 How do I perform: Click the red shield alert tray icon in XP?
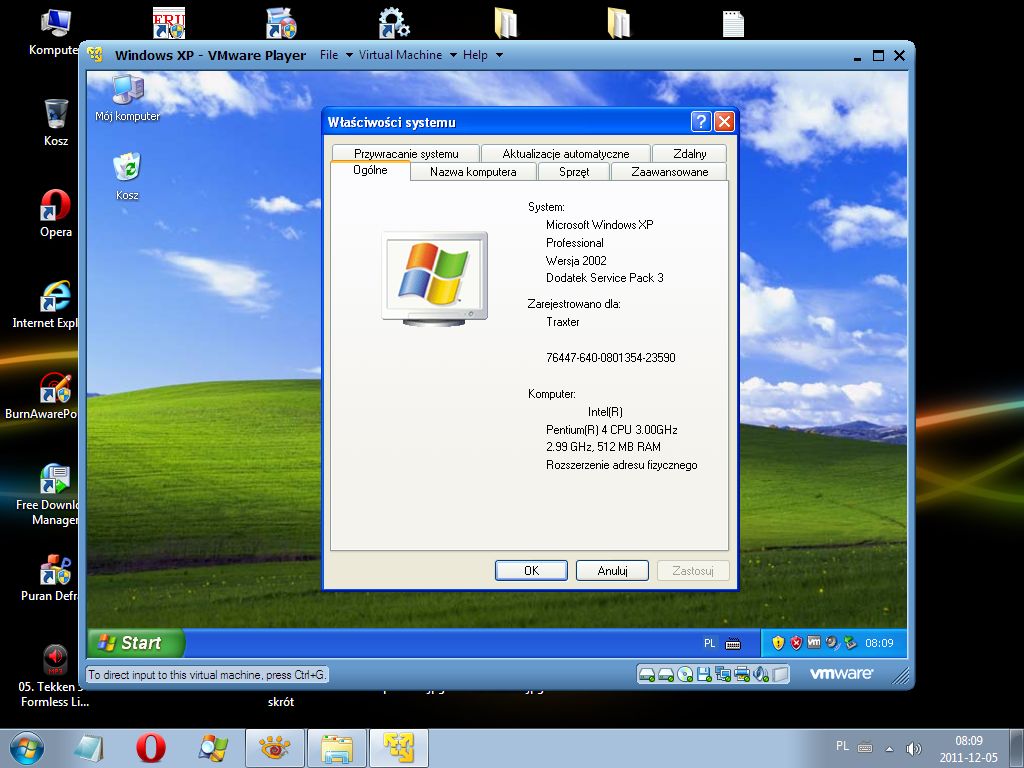click(x=796, y=643)
